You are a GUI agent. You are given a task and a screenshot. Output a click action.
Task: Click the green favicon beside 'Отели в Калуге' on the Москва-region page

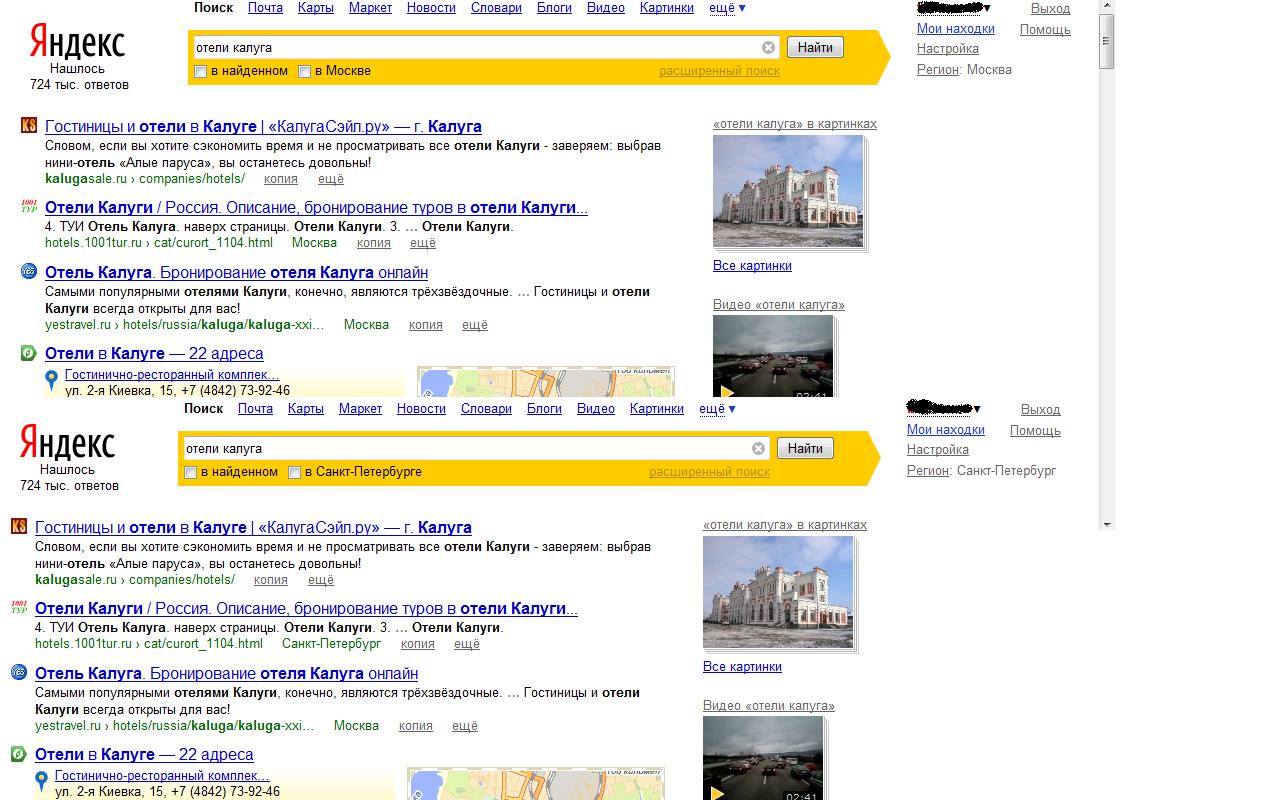(x=29, y=353)
